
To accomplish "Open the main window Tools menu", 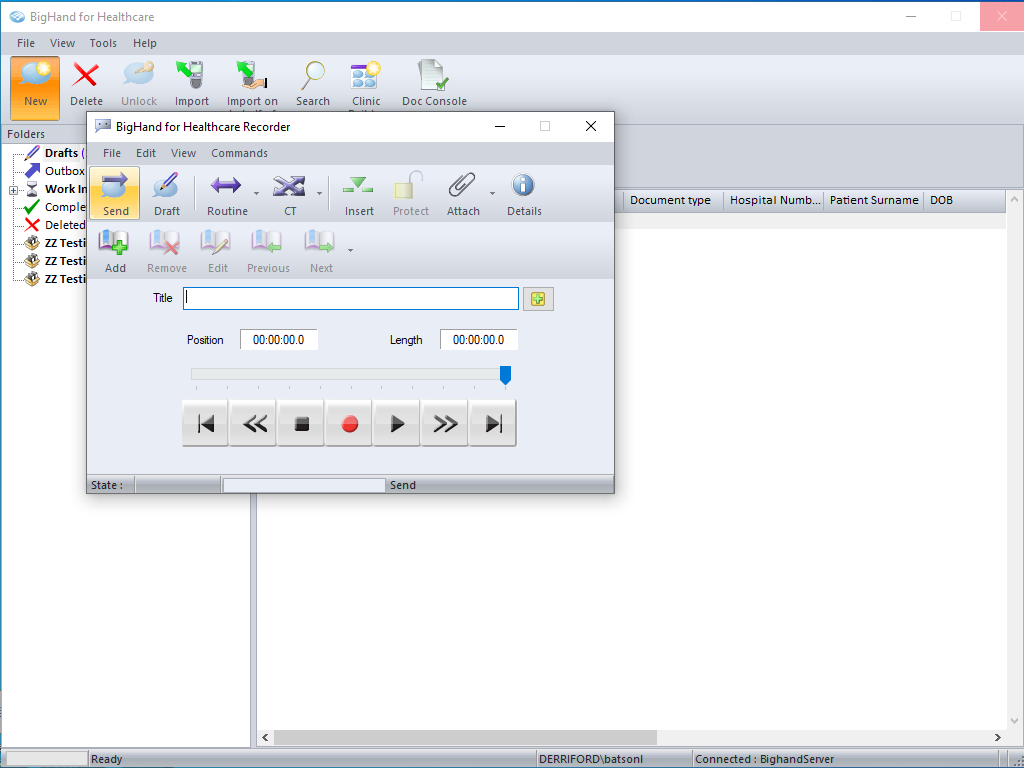I will point(103,43).
